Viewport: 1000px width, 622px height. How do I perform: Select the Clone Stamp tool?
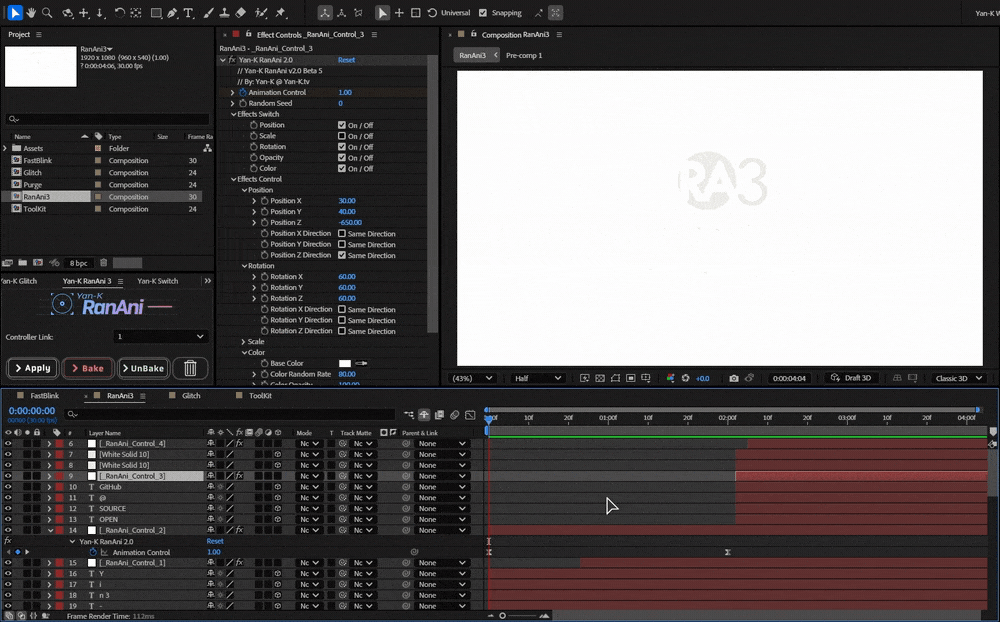[224, 13]
